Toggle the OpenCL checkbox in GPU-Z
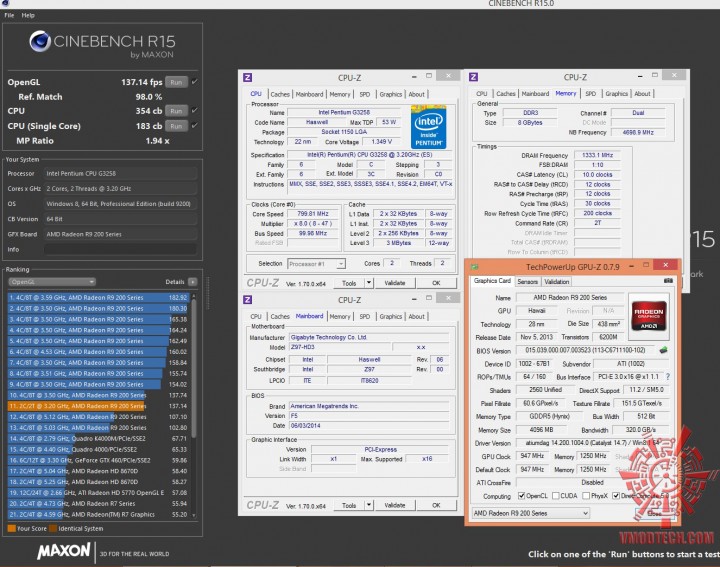The image size is (720, 567). 521,496
